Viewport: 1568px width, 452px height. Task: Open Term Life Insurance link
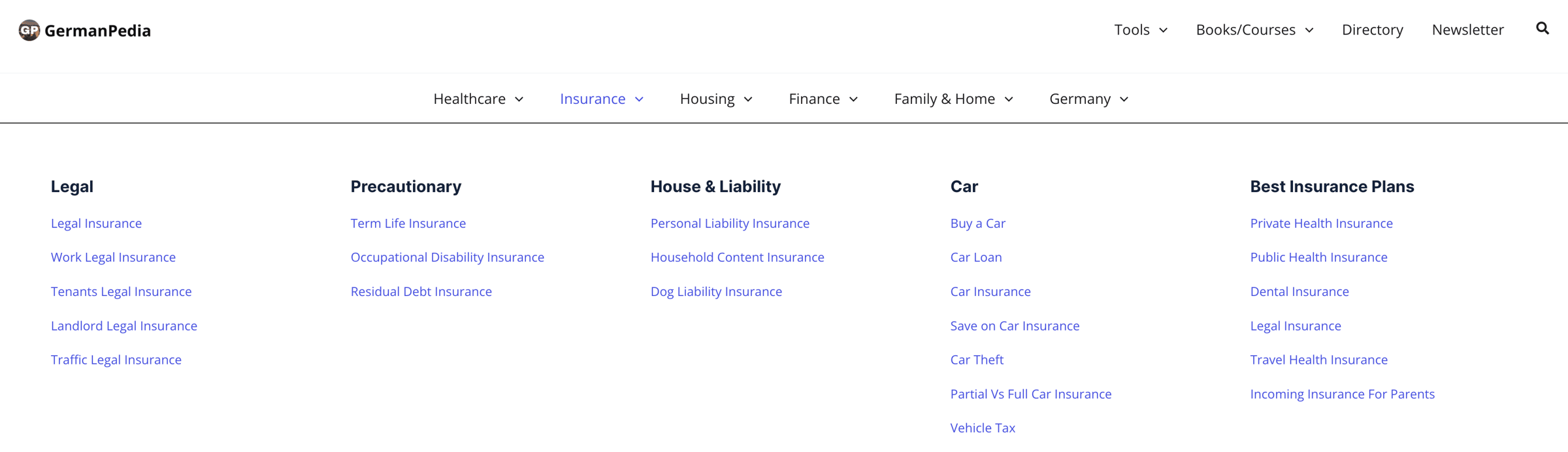pyautogui.click(x=408, y=223)
